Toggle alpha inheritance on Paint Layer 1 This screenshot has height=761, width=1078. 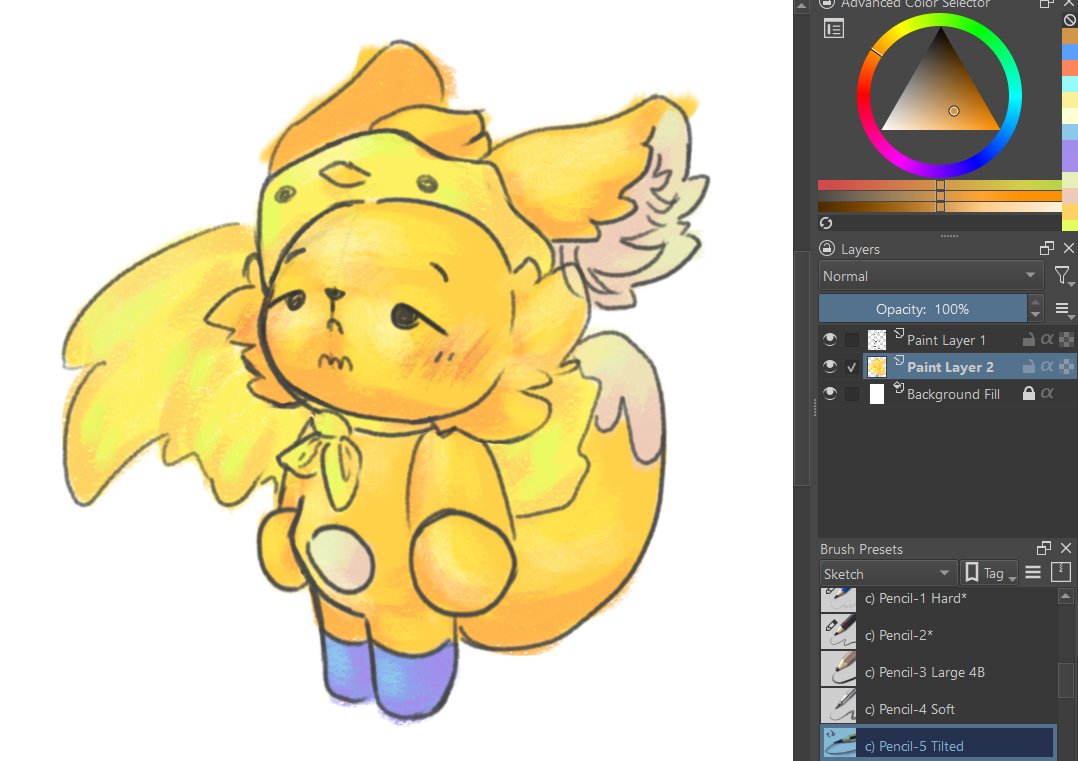[x=1047, y=339]
